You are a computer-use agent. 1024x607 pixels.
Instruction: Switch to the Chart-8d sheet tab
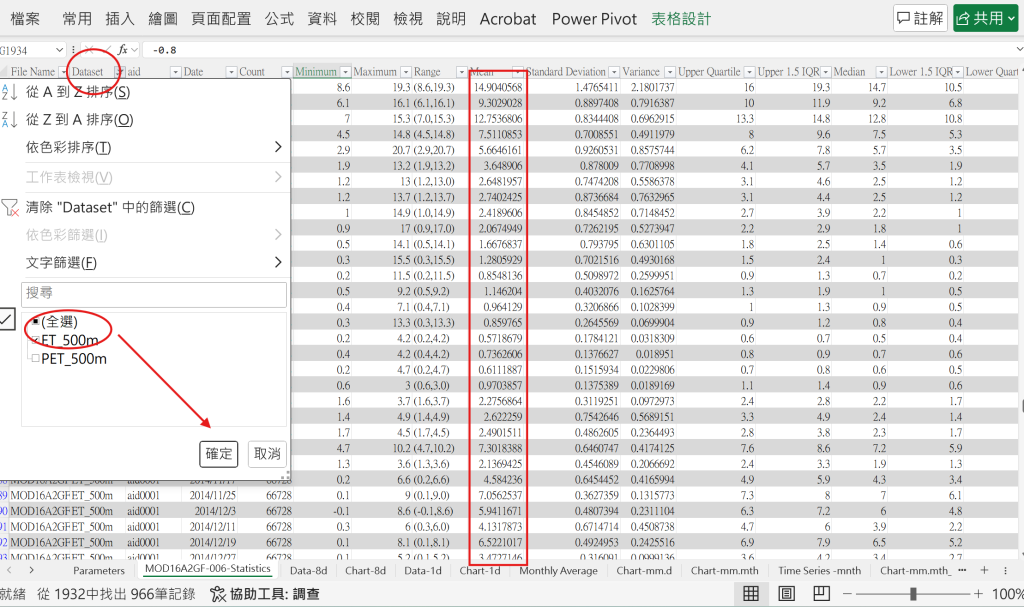pos(366,570)
